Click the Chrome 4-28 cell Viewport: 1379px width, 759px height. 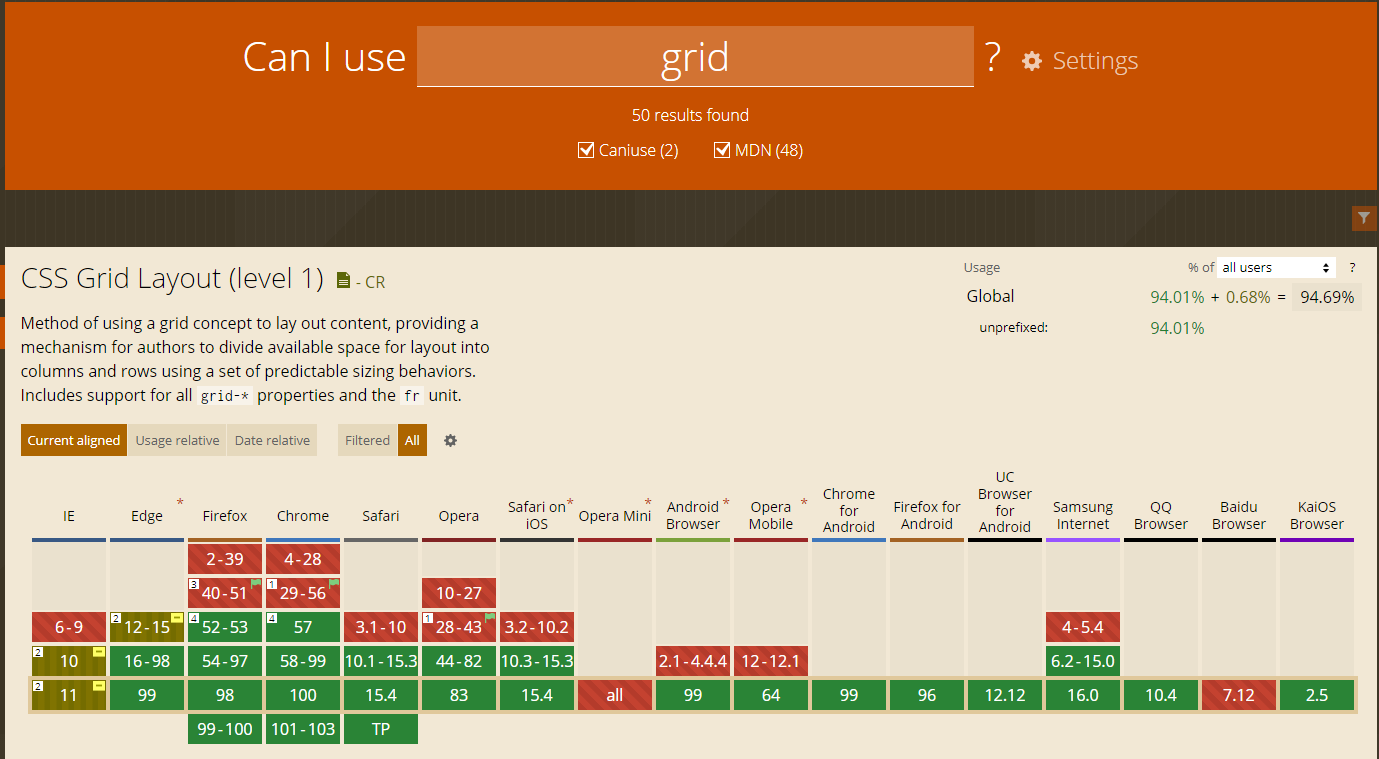[x=303, y=559]
